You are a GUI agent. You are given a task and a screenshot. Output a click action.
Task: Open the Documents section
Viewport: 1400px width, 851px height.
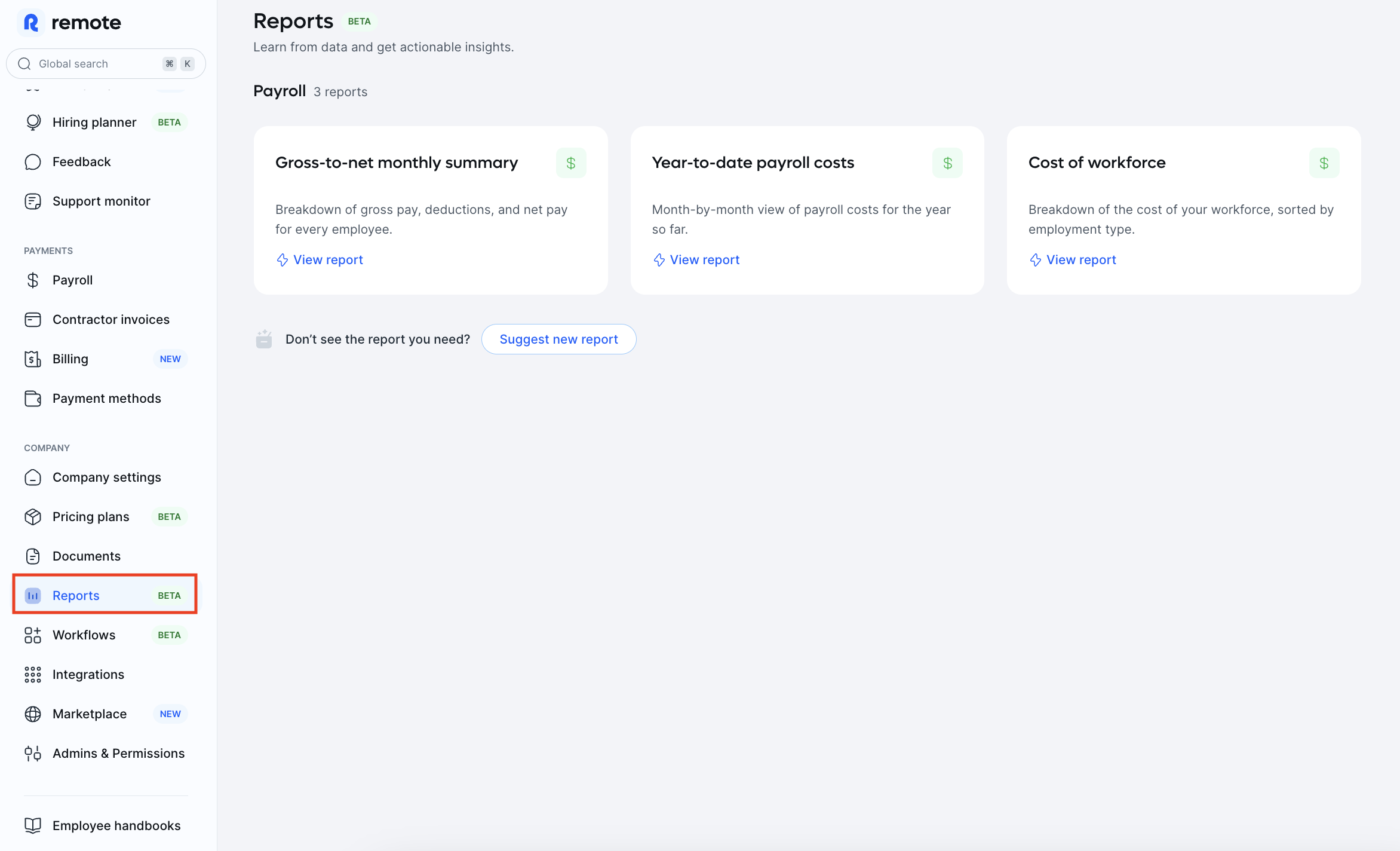click(x=87, y=556)
